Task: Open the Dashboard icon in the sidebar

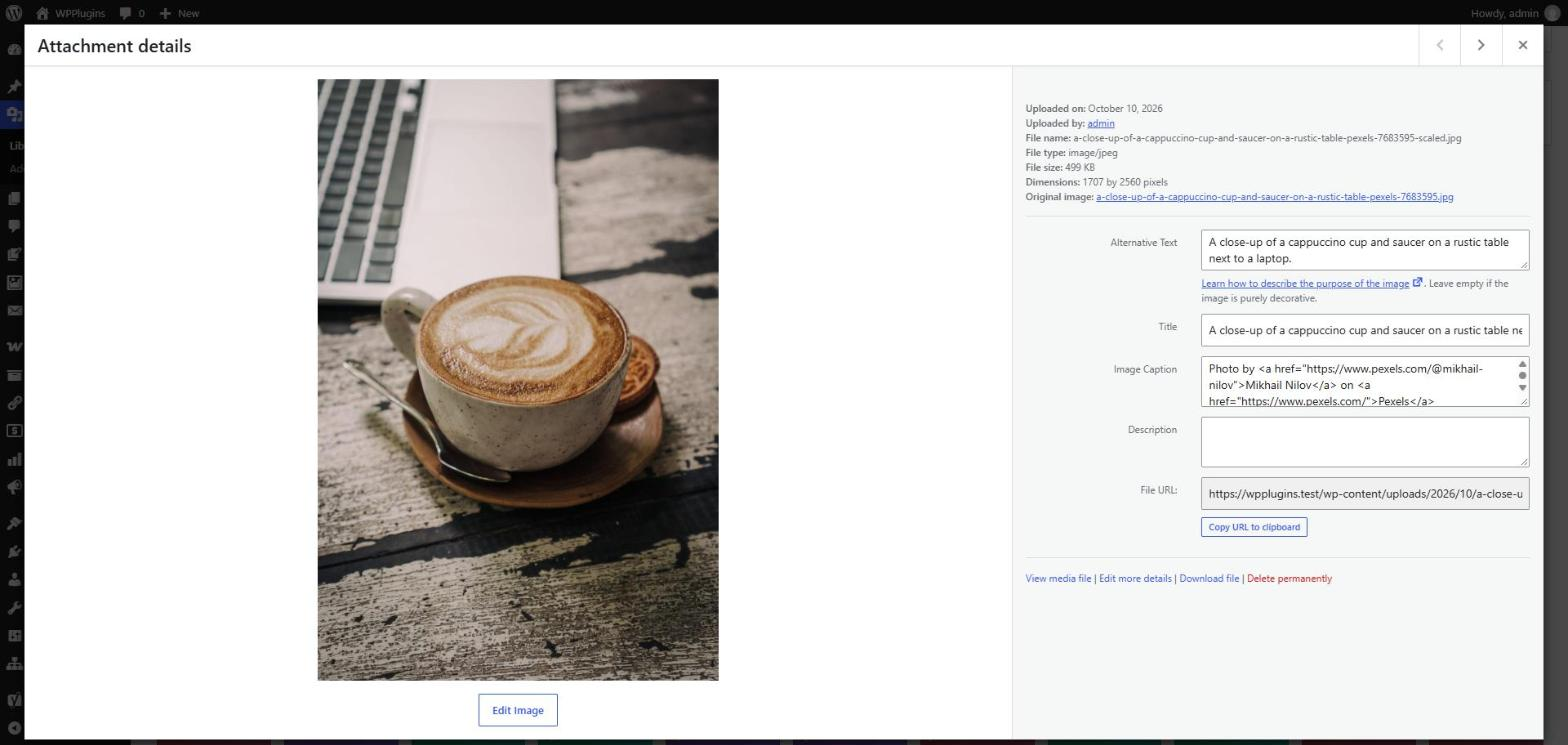Action: click(14, 50)
